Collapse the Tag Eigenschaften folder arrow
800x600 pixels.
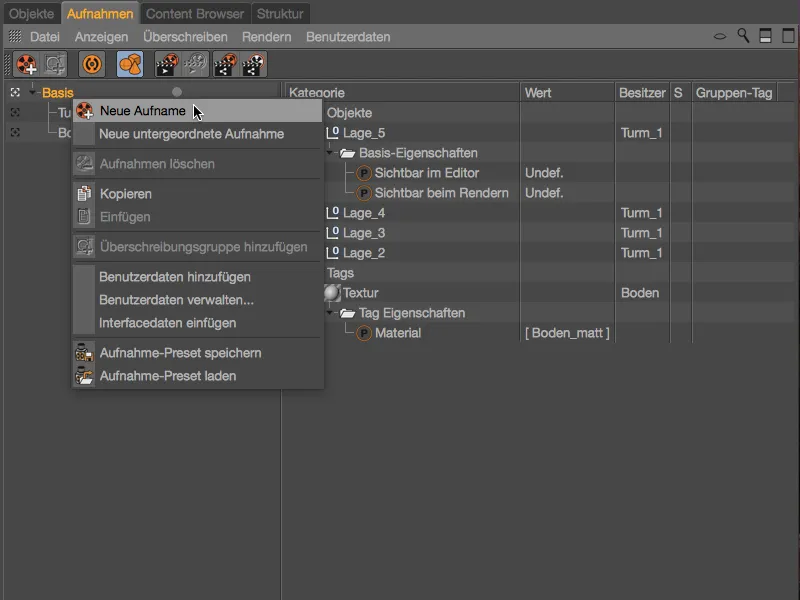330,313
